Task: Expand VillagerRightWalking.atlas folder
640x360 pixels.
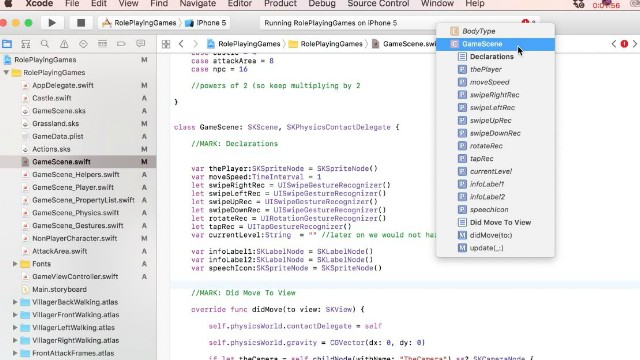Action: 15,340
